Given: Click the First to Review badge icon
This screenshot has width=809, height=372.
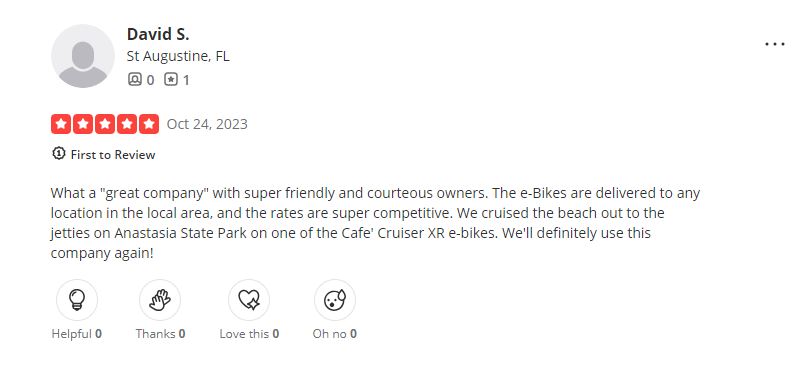Looking at the screenshot, I should coord(59,153).
